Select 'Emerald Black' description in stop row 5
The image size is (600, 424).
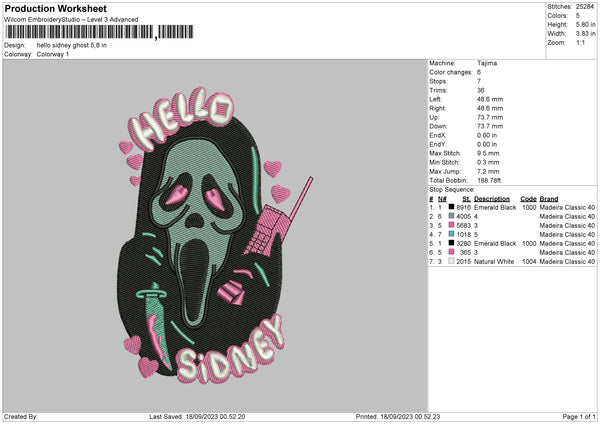pyautogui.click(x=495, y=243)
